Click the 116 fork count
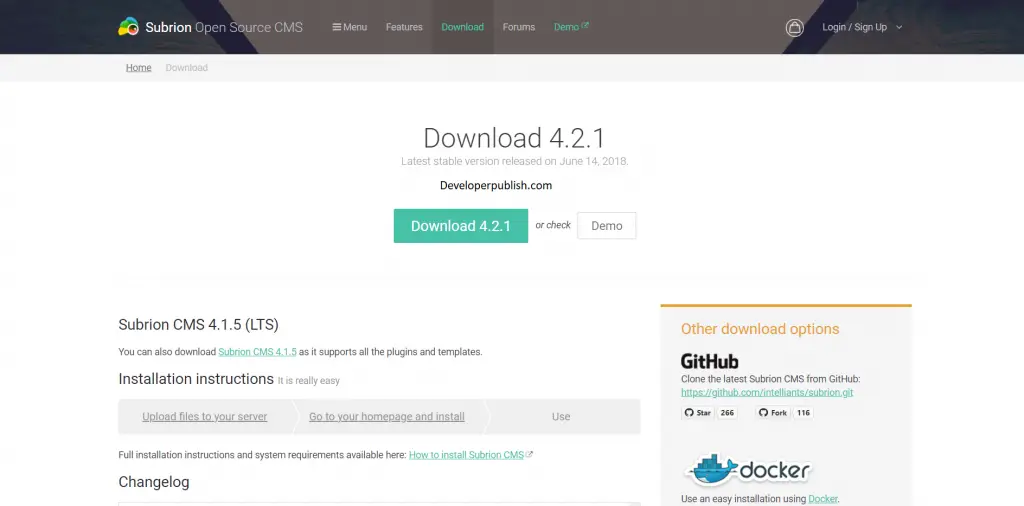 click(x=803, y=413)
